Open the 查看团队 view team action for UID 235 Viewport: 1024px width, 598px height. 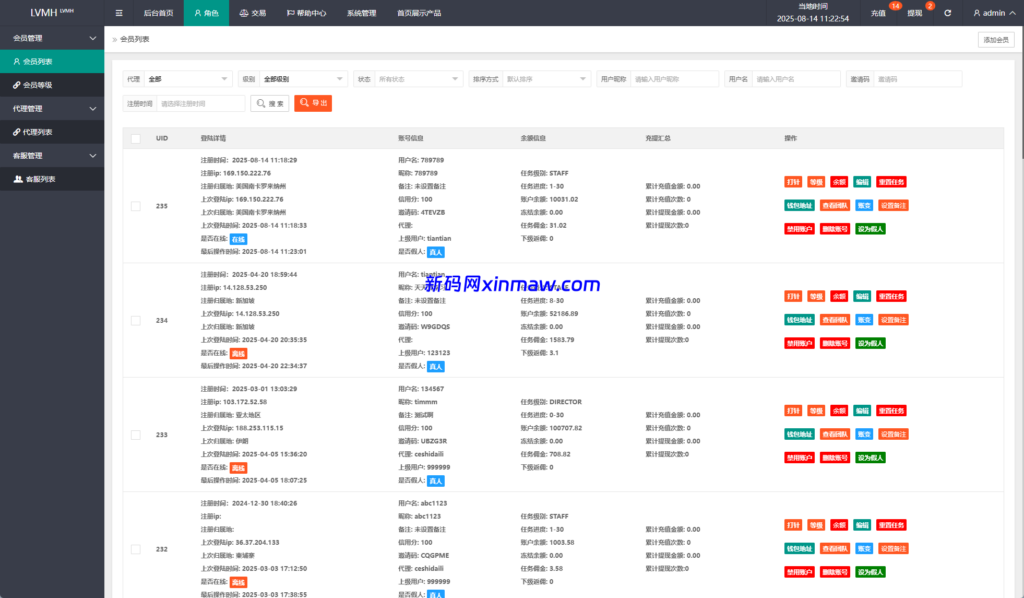pos(835,205)
